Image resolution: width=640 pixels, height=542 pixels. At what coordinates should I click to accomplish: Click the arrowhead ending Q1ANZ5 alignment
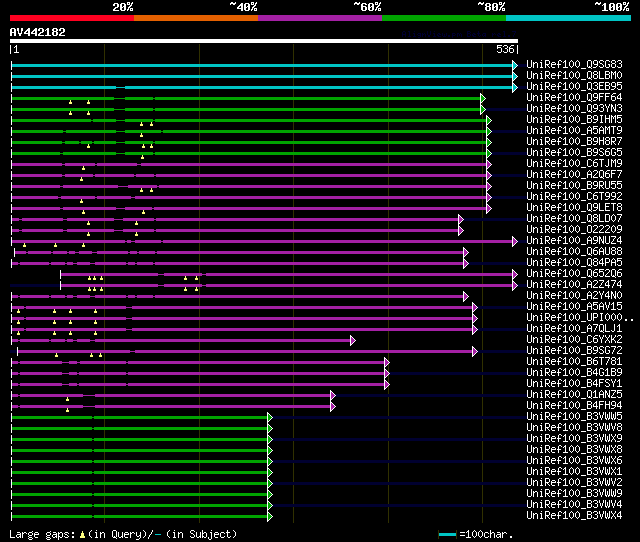333,395
